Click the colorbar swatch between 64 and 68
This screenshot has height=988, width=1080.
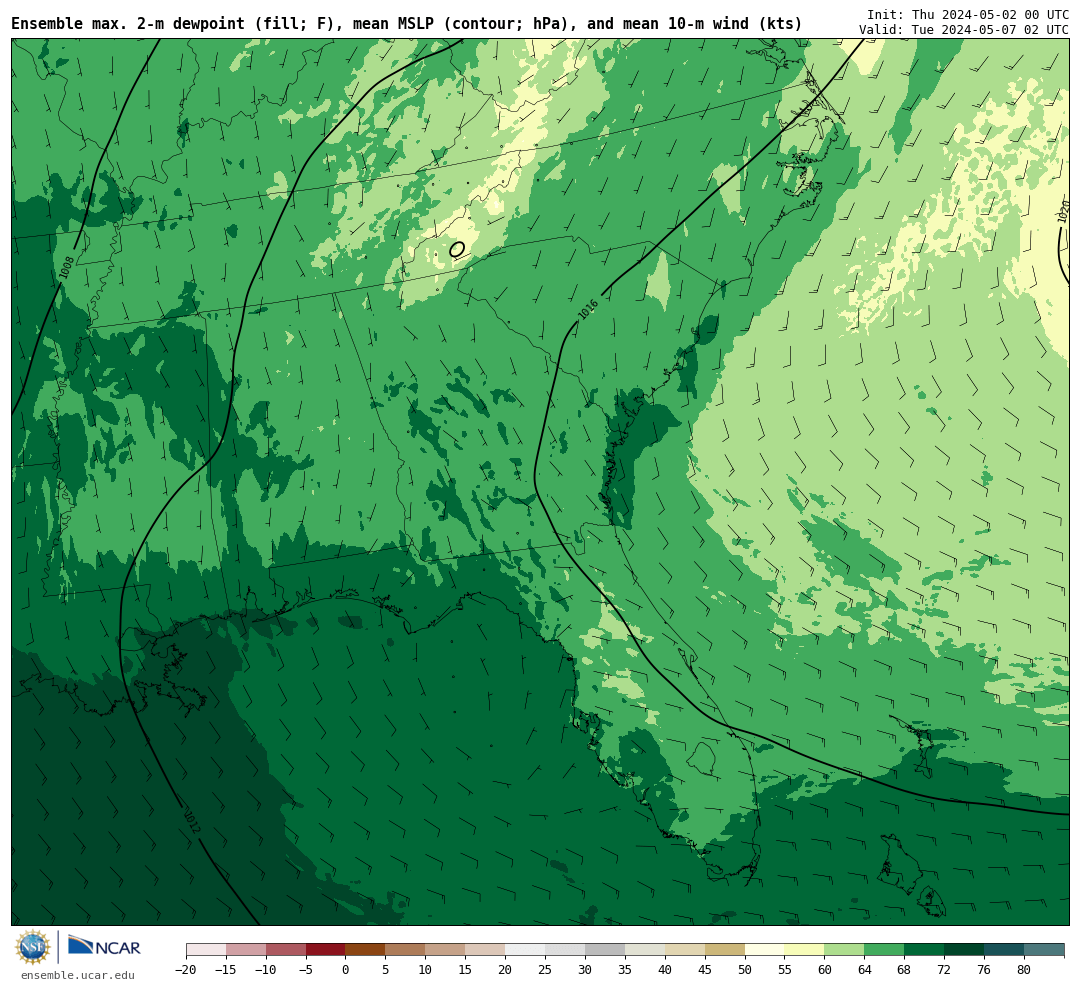coord(883,950)
